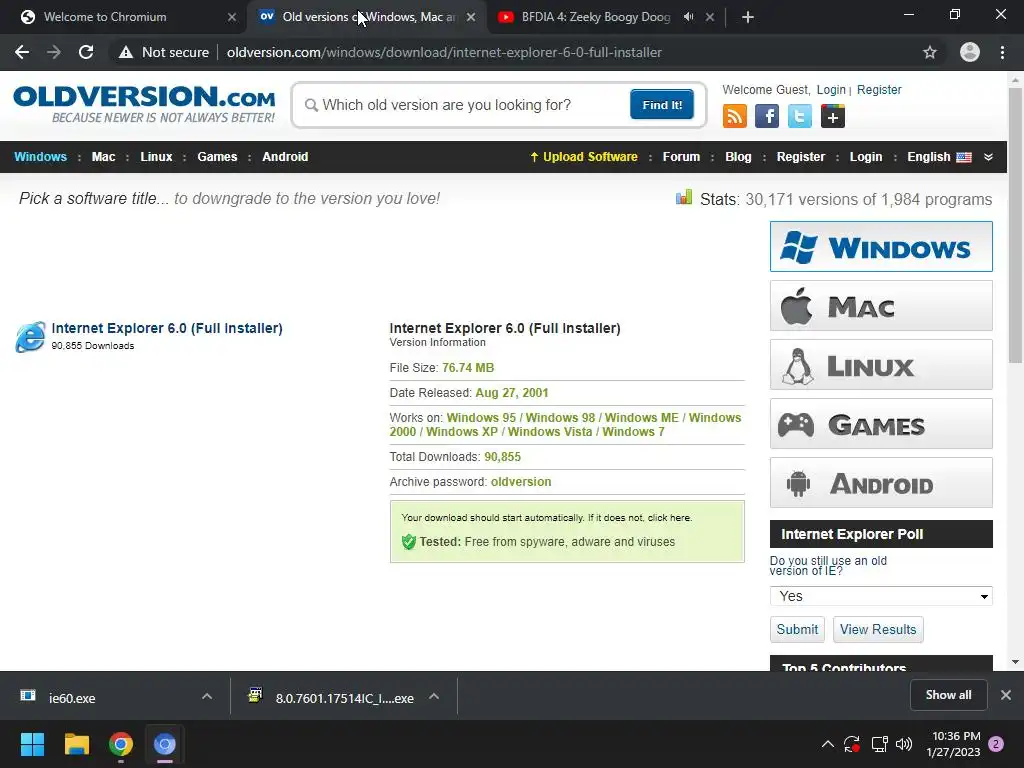Open the Windows Start button

[x=32, y=744]
